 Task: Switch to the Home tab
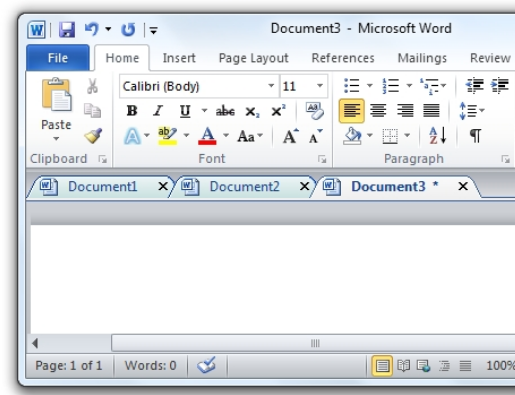pos(122,58)
